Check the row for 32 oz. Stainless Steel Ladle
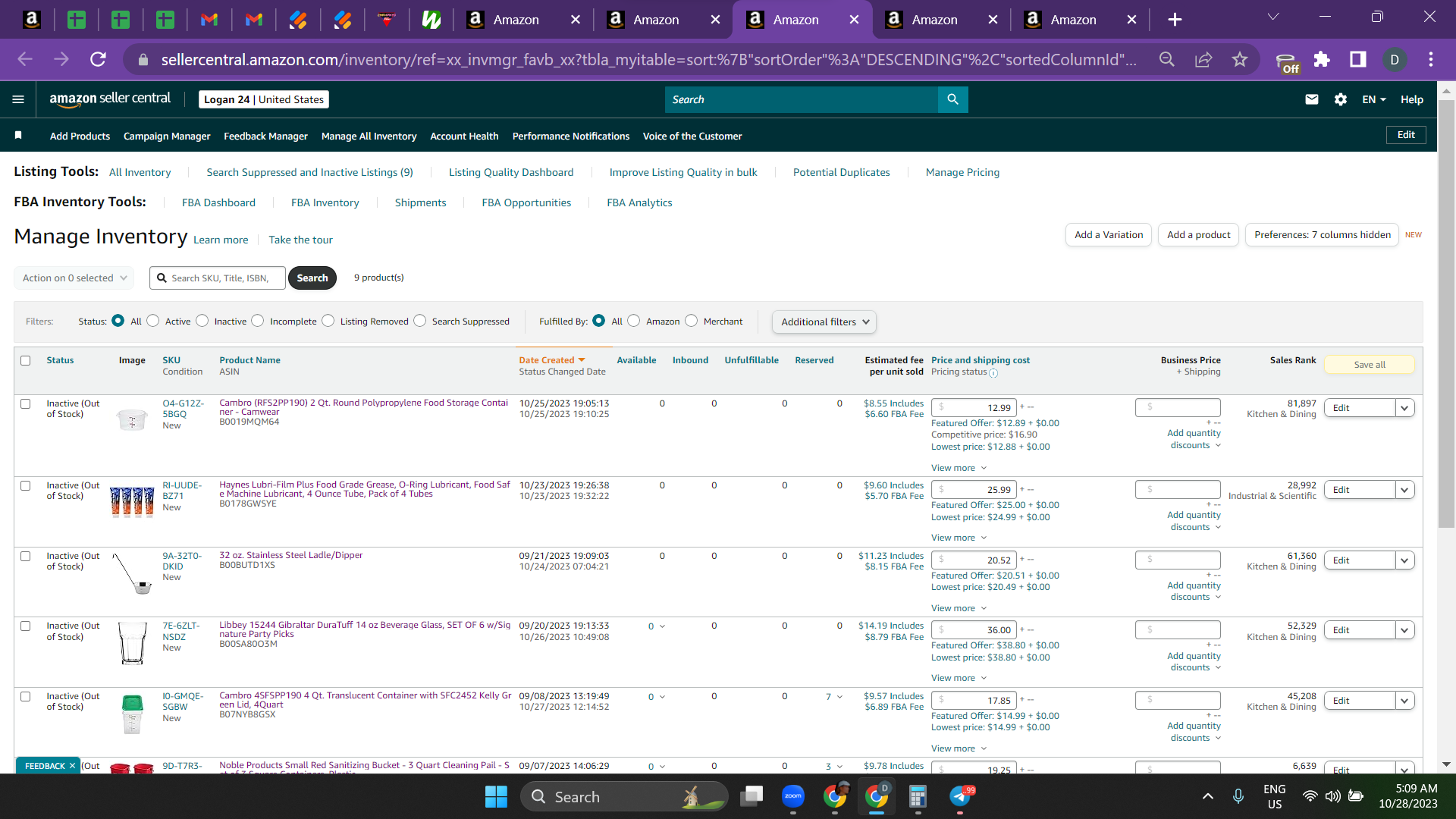 coord(26,556)
